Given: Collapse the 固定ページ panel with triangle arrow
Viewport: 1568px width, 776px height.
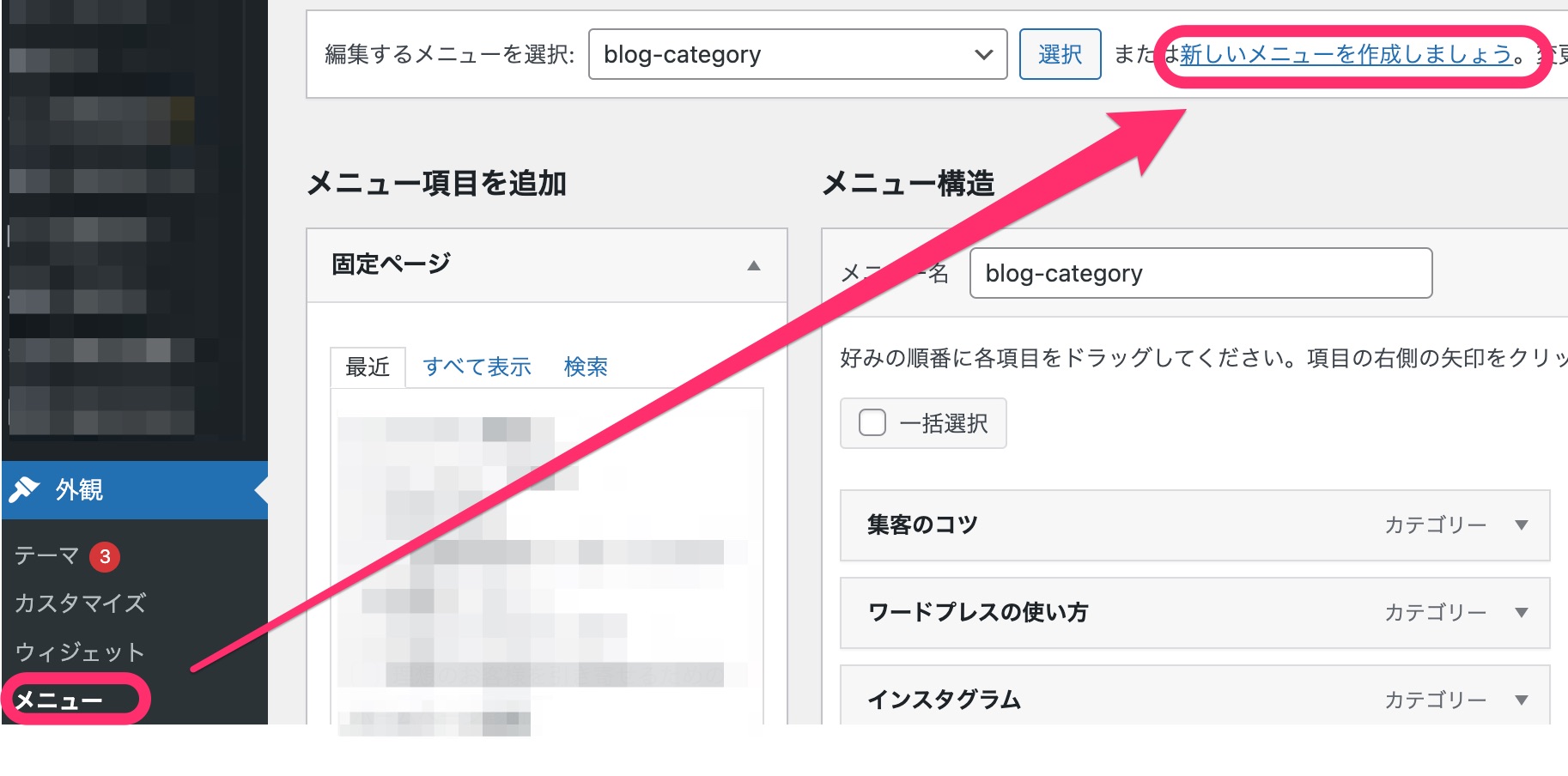Looking at the screenshot, I should pyautogui.click(x=754, y=265).
